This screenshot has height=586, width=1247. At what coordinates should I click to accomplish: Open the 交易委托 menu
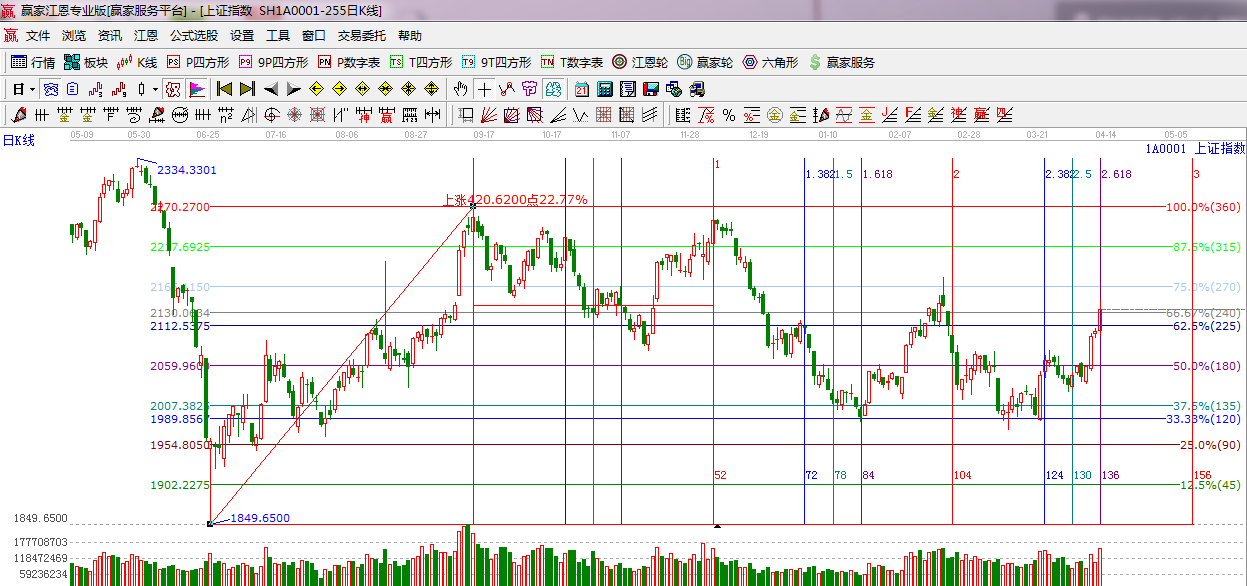coord(361,35)
